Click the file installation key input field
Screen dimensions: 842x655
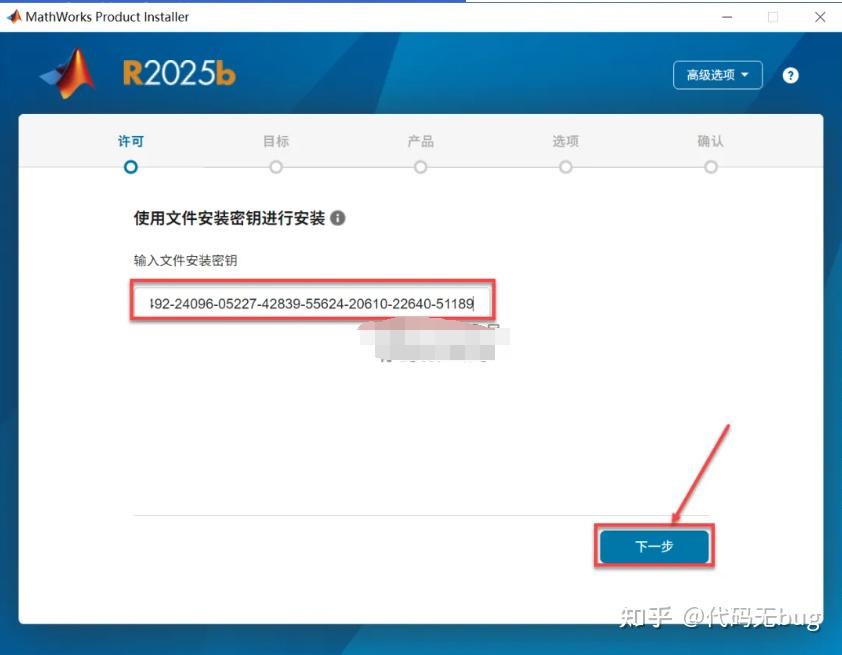310,301
